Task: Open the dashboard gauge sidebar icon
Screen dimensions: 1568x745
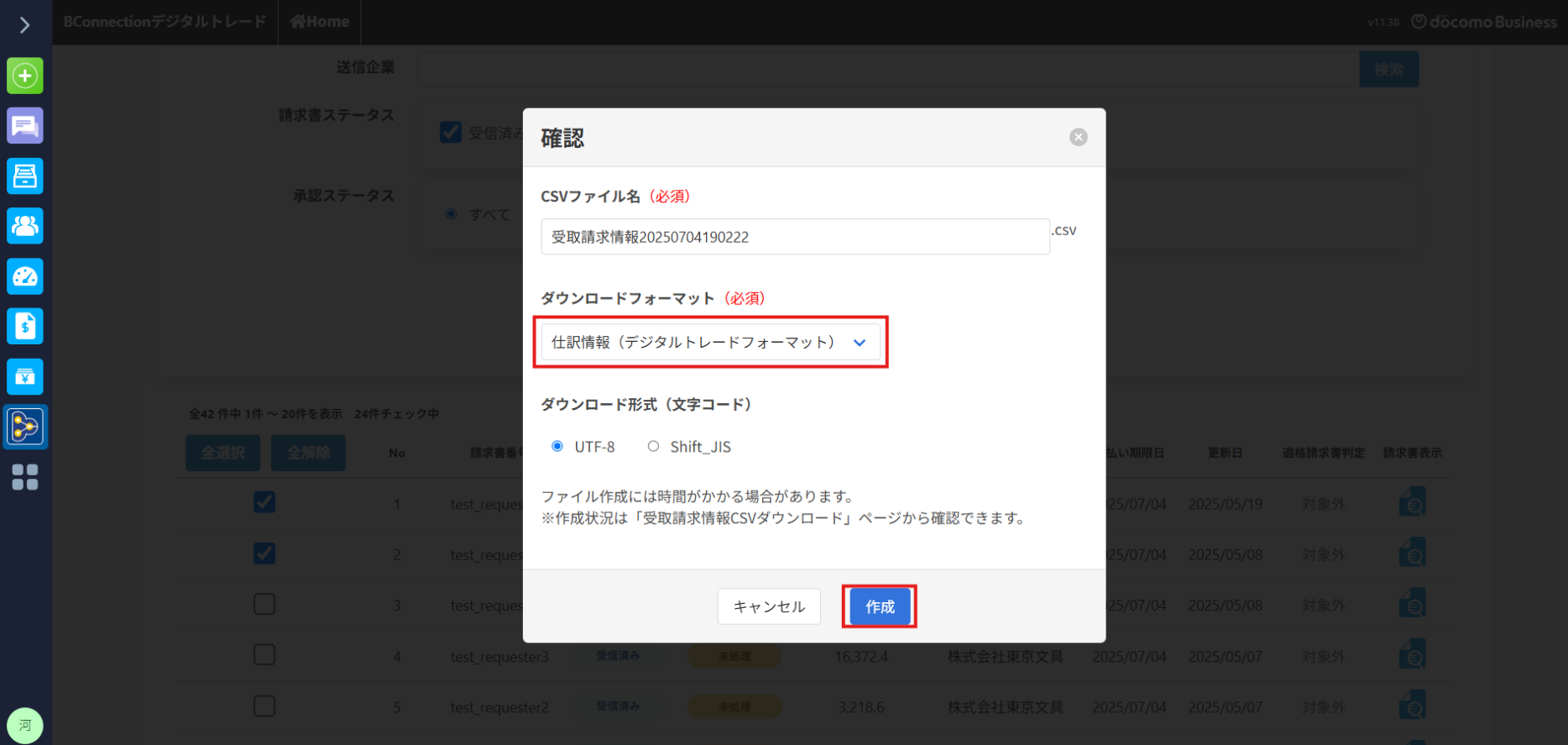Action: 25,276
